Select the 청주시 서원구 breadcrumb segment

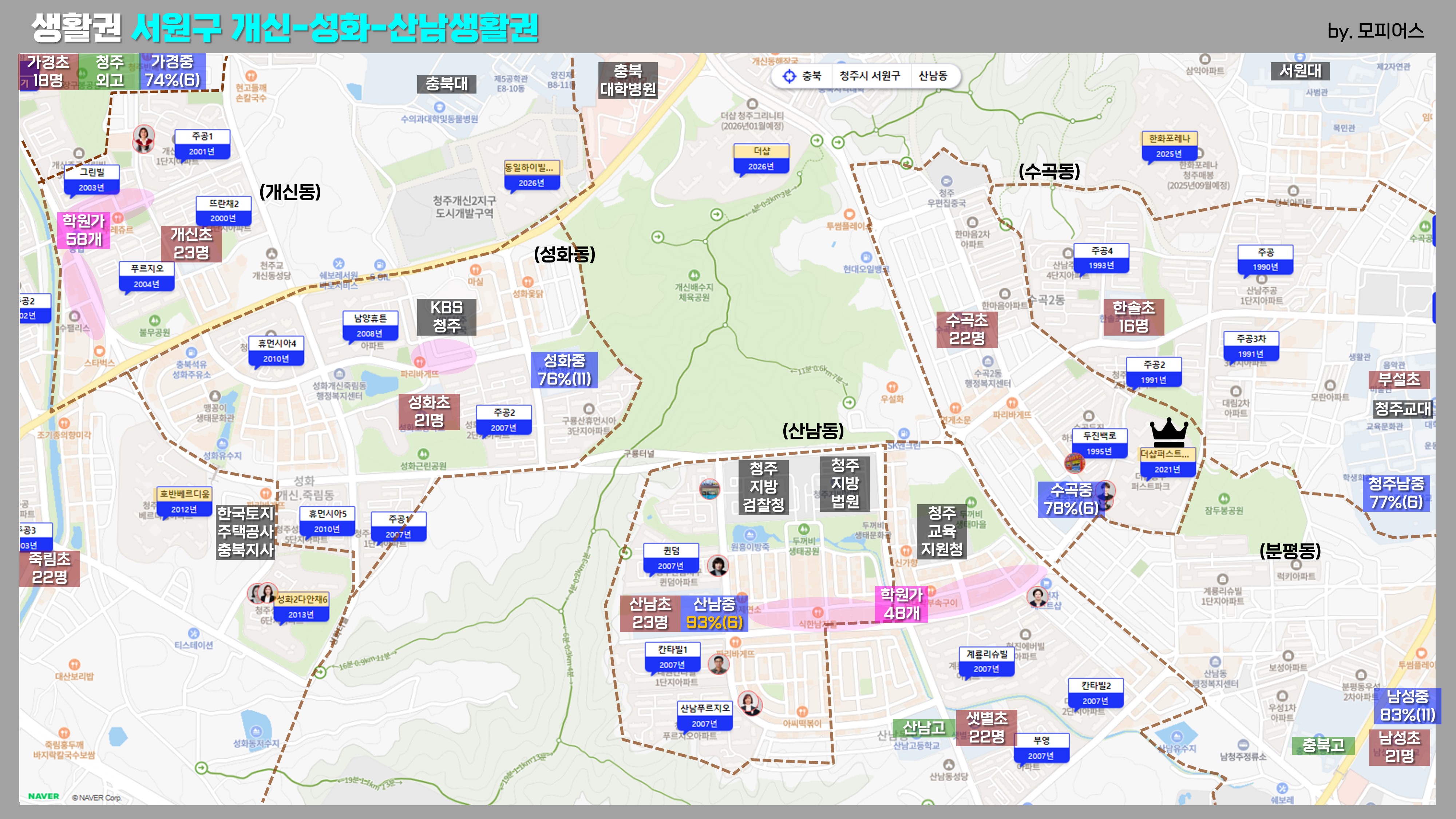tap(869, 76)
